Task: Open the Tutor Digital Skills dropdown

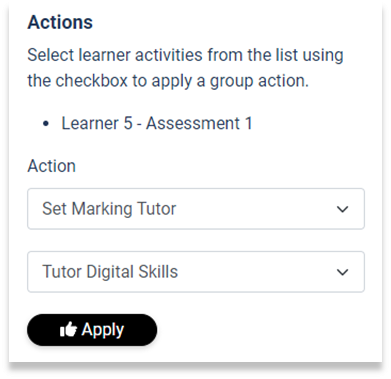Action: tap(196, 272)
